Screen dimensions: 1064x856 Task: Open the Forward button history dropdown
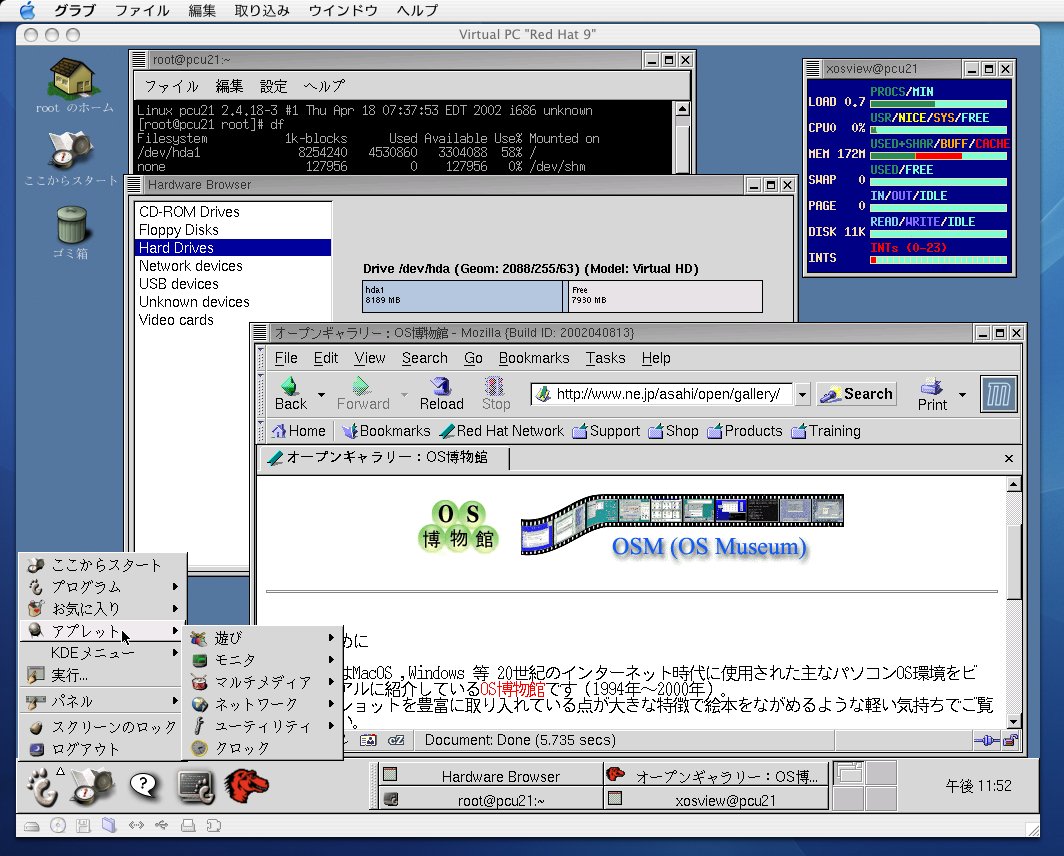coord(404,394)
